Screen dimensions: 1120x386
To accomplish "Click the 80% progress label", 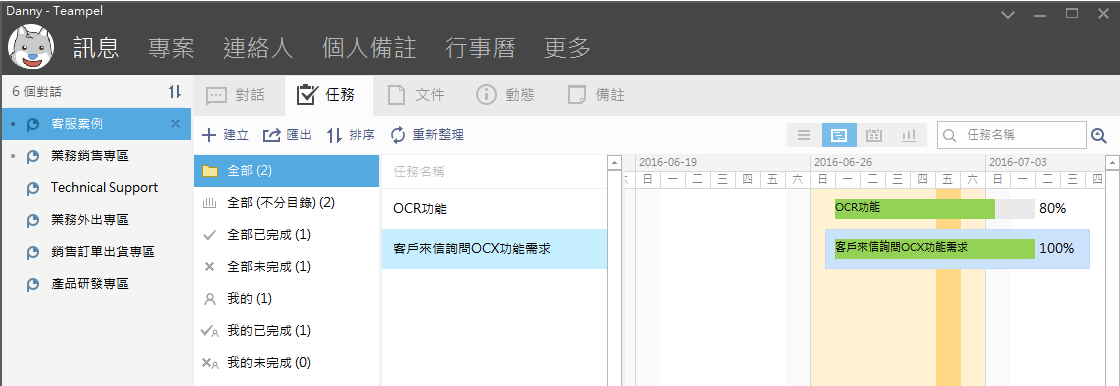I will [x=1052, y=209].
